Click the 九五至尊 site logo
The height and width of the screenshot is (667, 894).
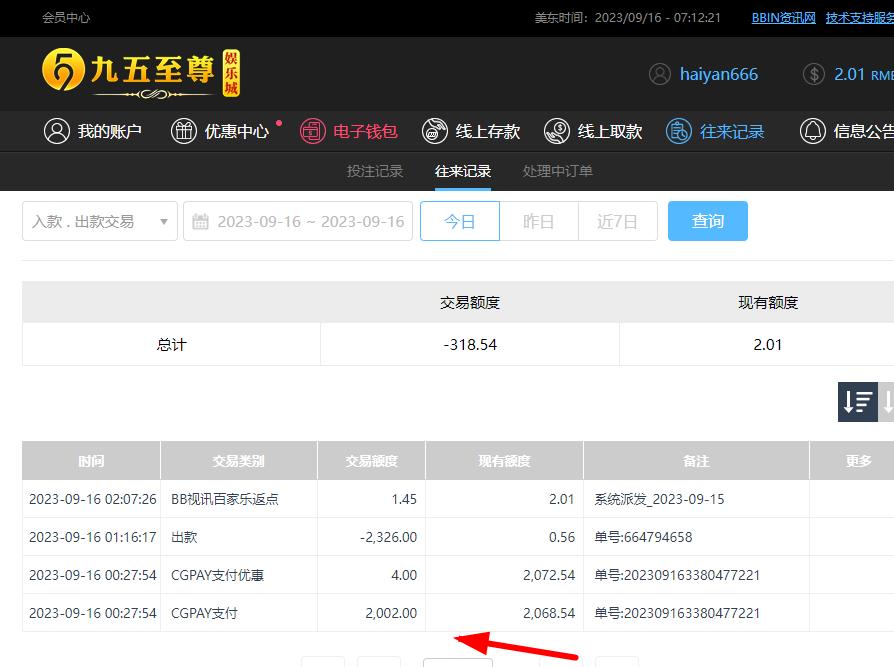[x=141, y=74]
